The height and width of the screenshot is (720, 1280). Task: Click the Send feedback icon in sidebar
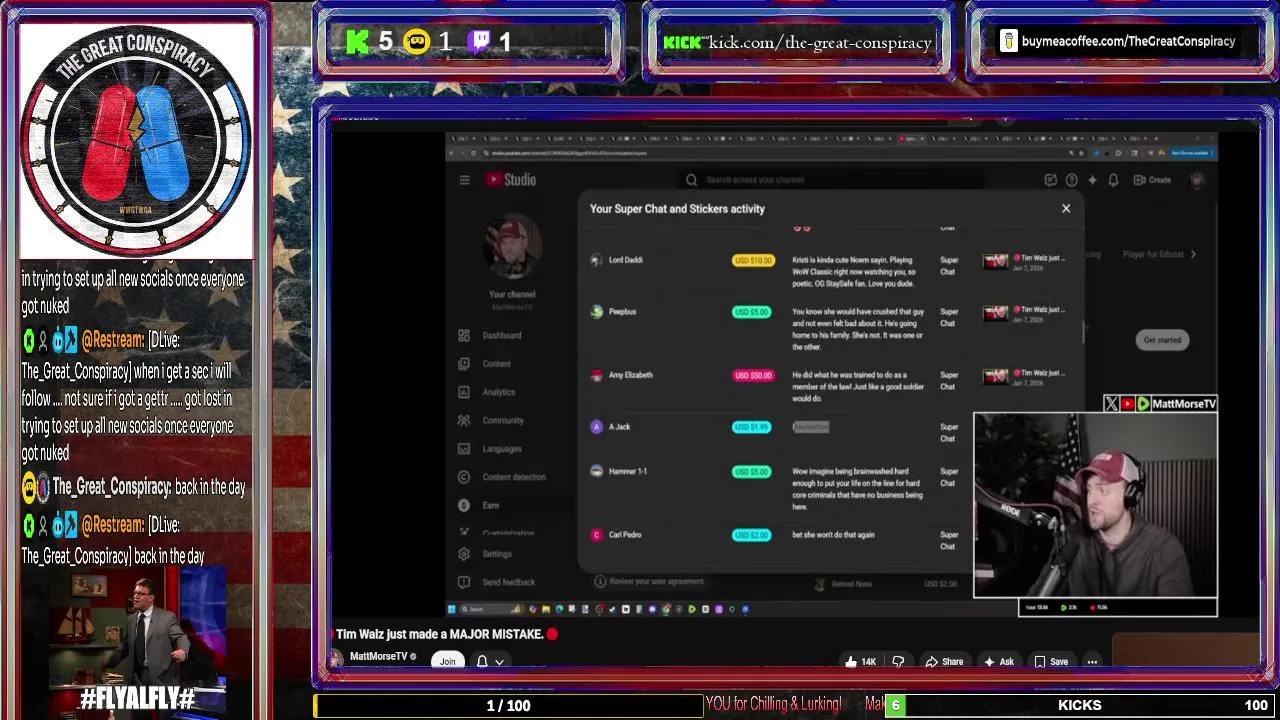click(x=464, y=582)
